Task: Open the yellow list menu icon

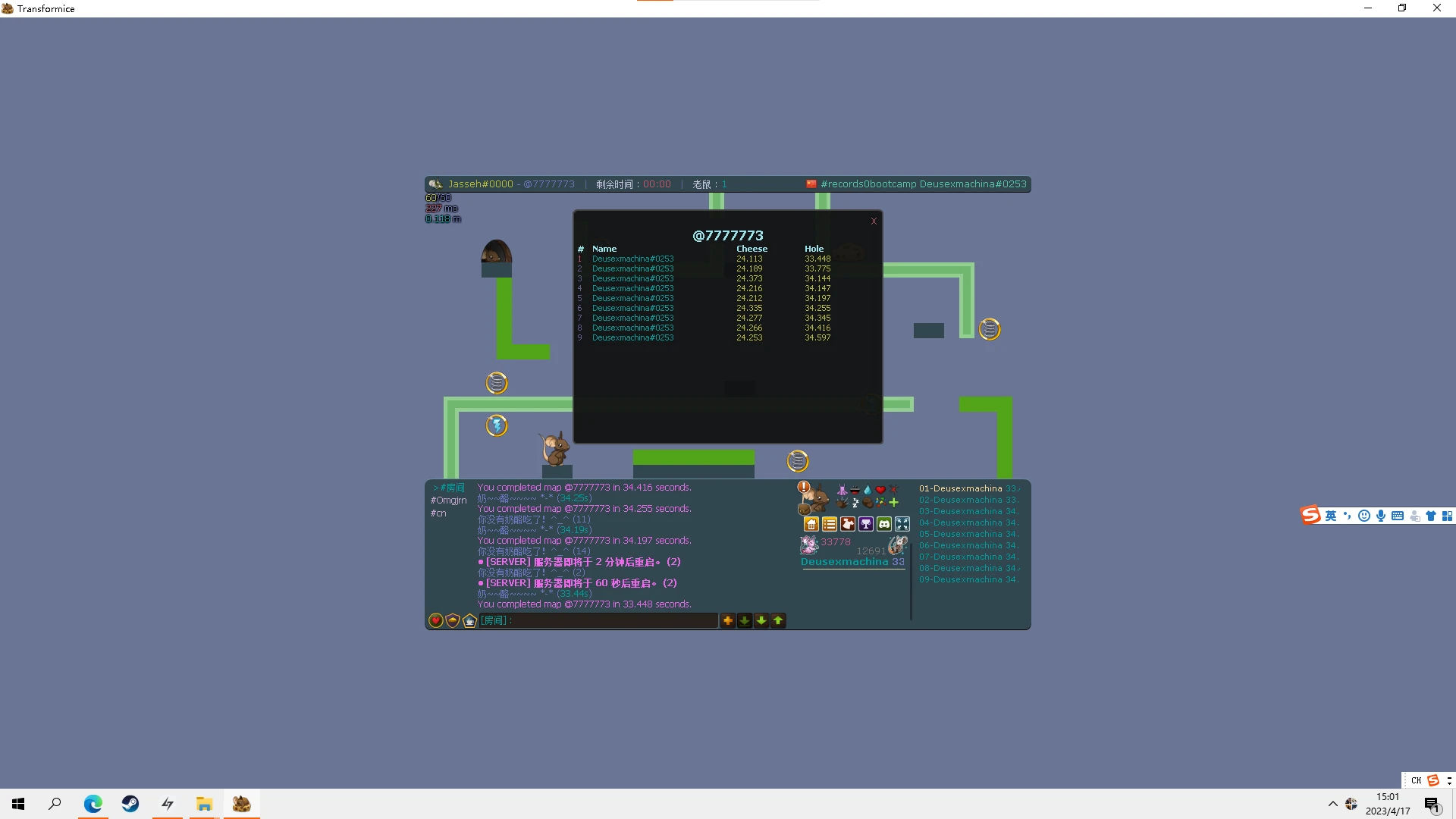Action: (x=830, y=524)
